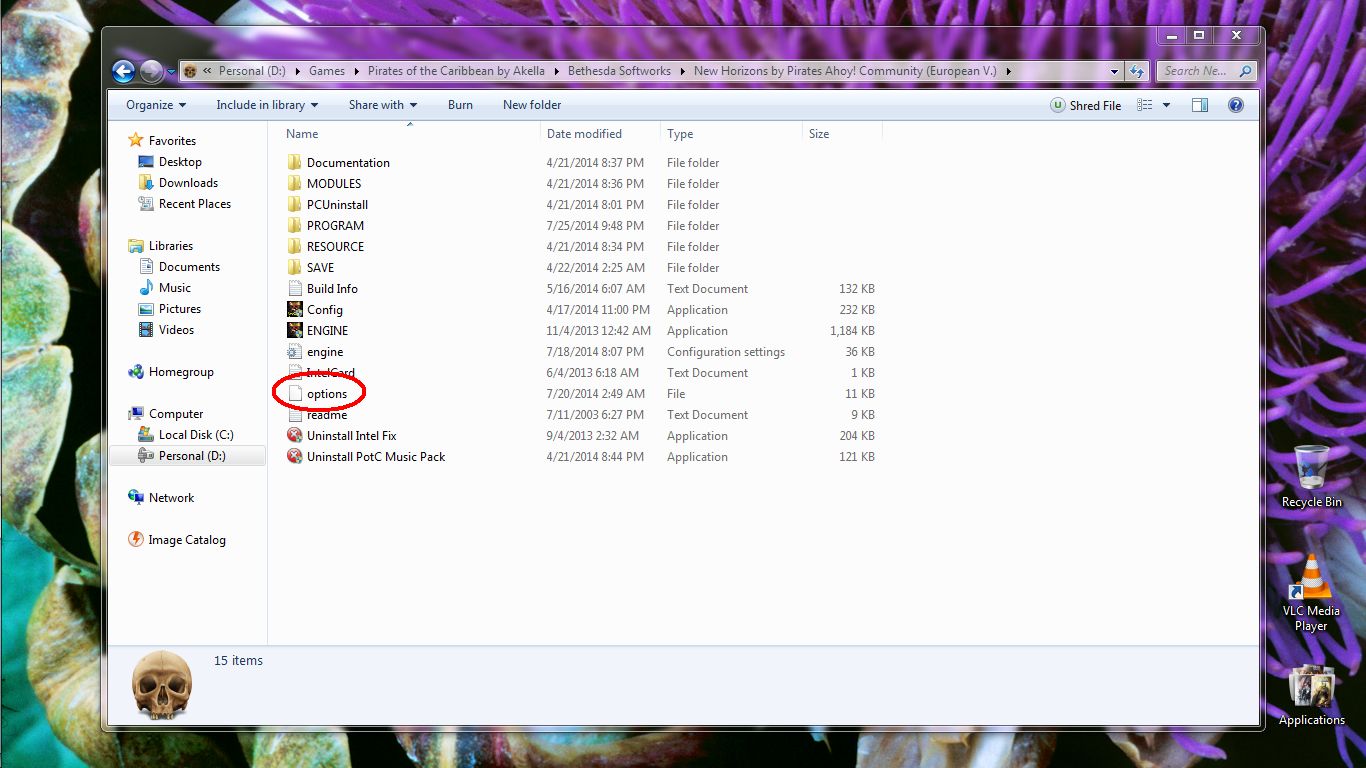Viewport: 1366px width, 768px height.
Task: Click the New folder button
Action: coord(532,105)
